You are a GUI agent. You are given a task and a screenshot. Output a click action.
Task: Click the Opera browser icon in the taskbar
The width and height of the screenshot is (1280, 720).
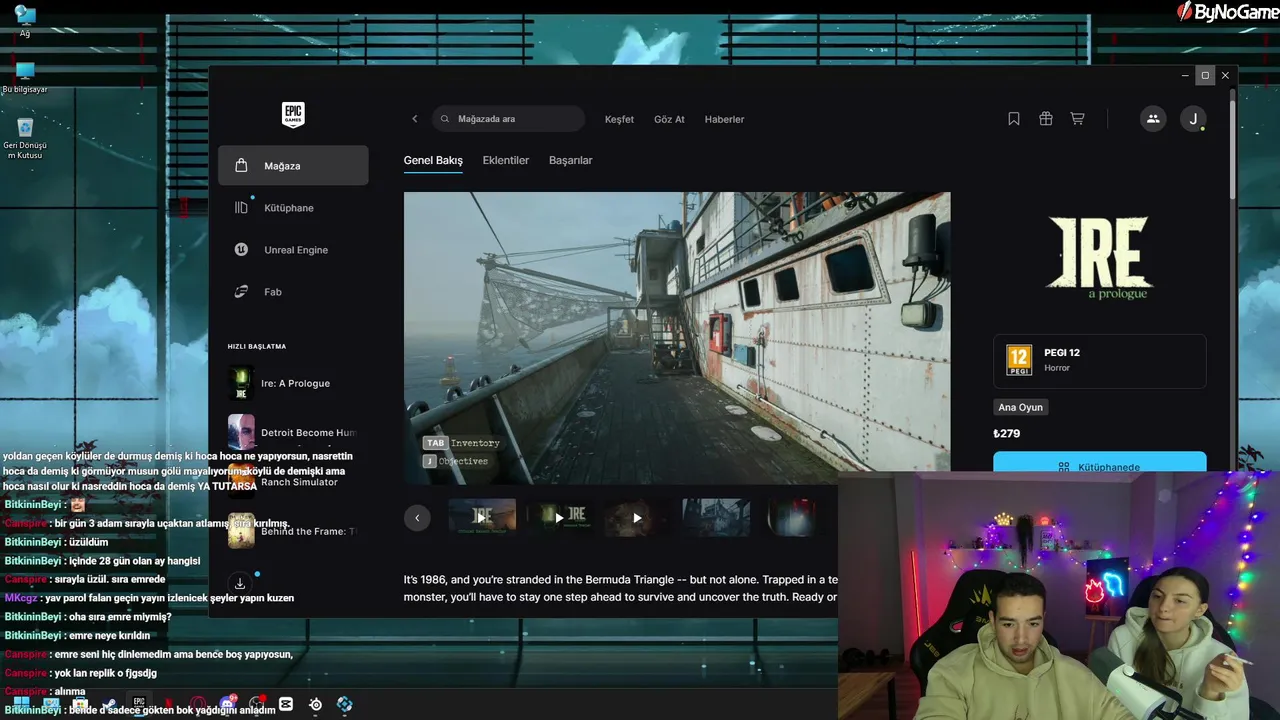[x=198, y=704]
